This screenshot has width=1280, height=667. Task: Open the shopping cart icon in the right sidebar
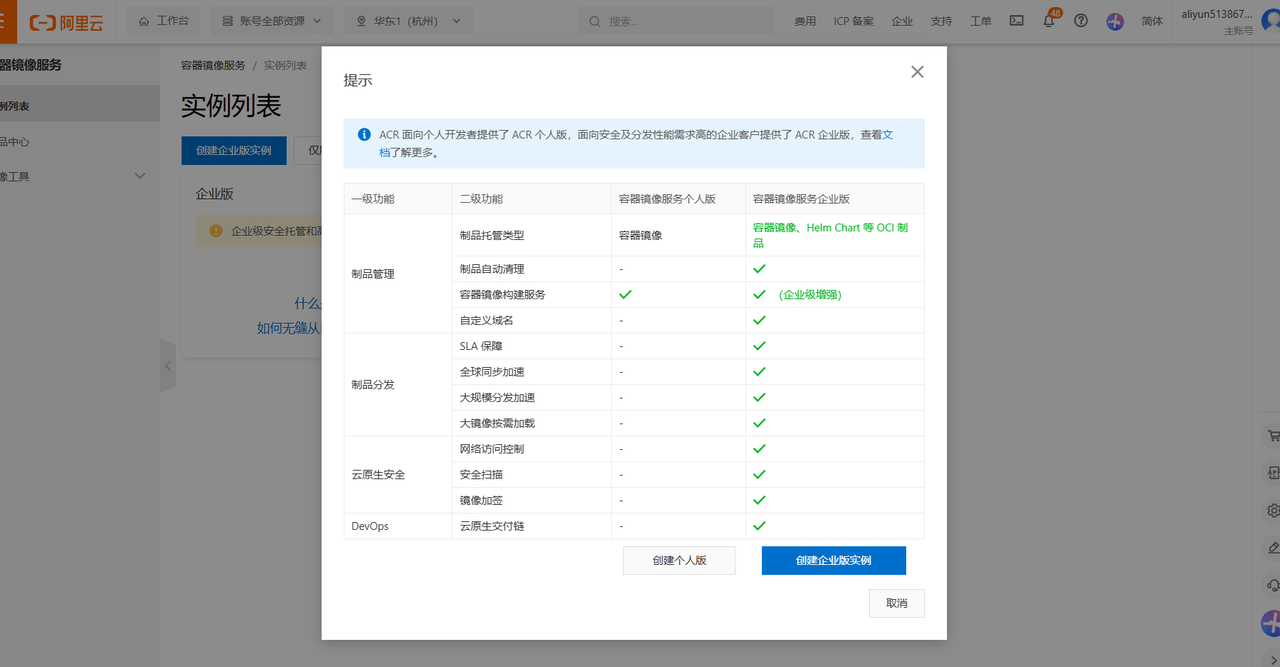(x=1272, y=436)
